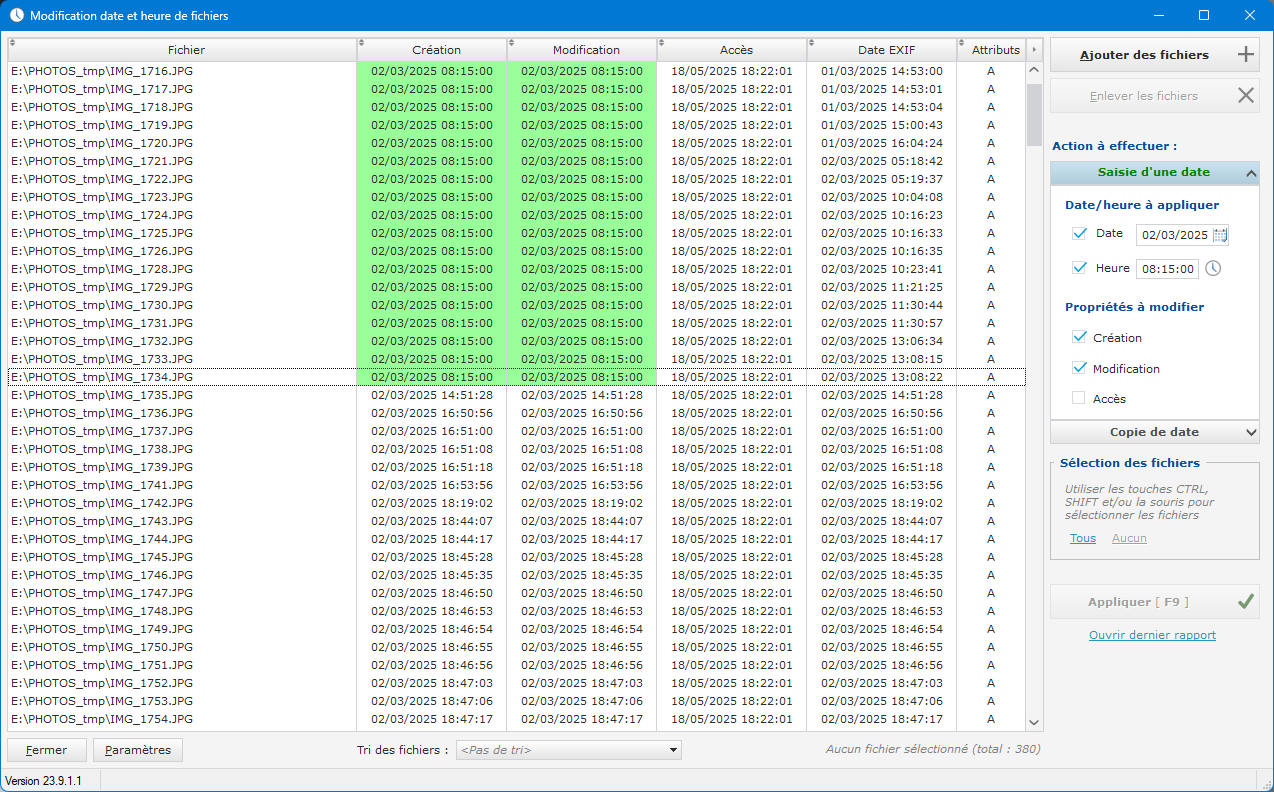The height and width of the screenshot is (792, 1274).
Task: Click the X icon on Enlever les fichiers
Action: coord(1245,96)
